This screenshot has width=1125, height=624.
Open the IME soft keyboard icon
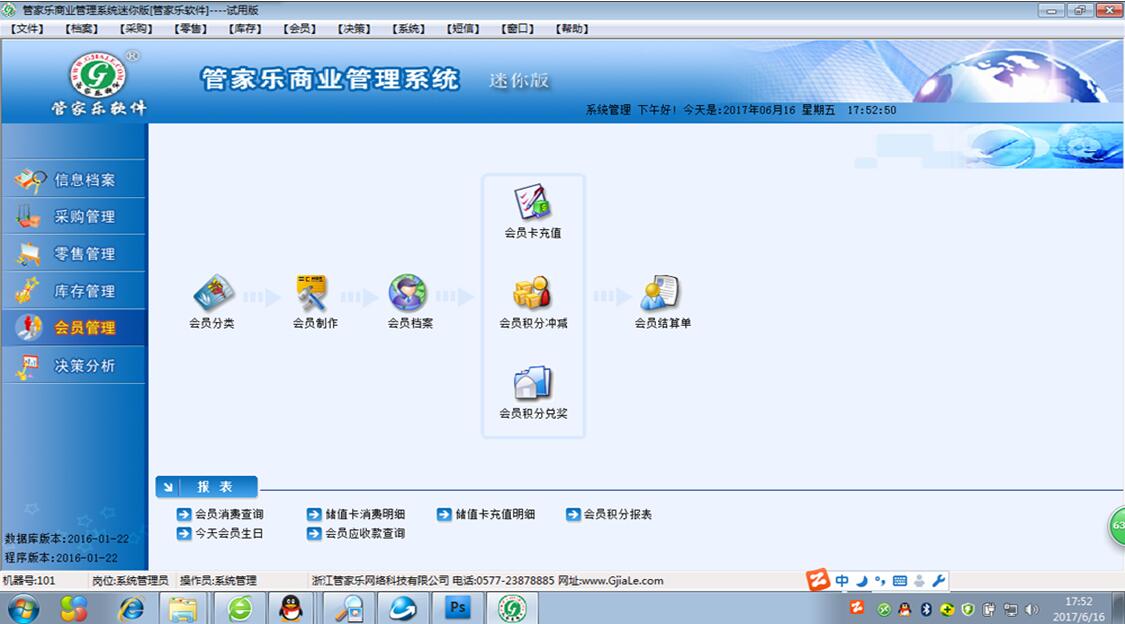click(900, 581)
